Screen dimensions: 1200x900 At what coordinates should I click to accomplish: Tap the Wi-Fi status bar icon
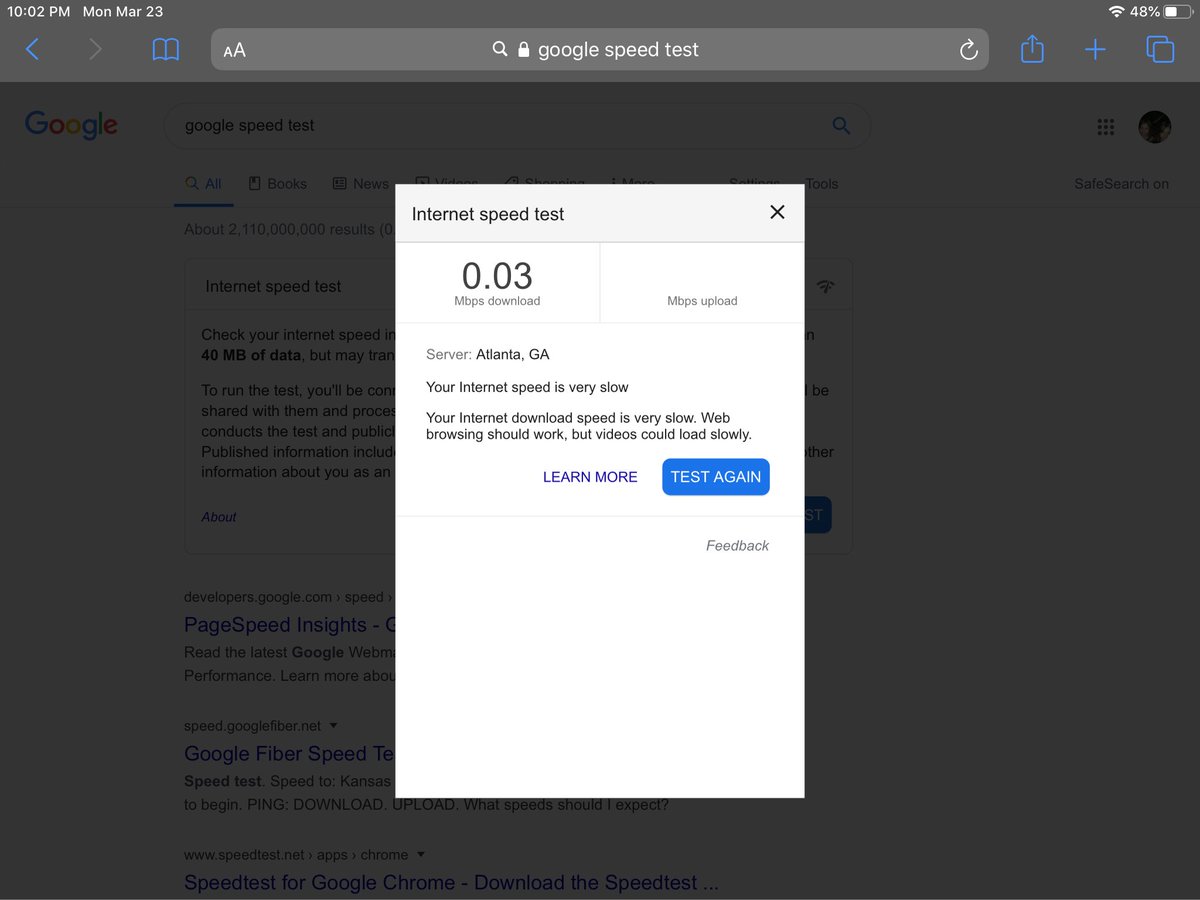click(1117, 12)
